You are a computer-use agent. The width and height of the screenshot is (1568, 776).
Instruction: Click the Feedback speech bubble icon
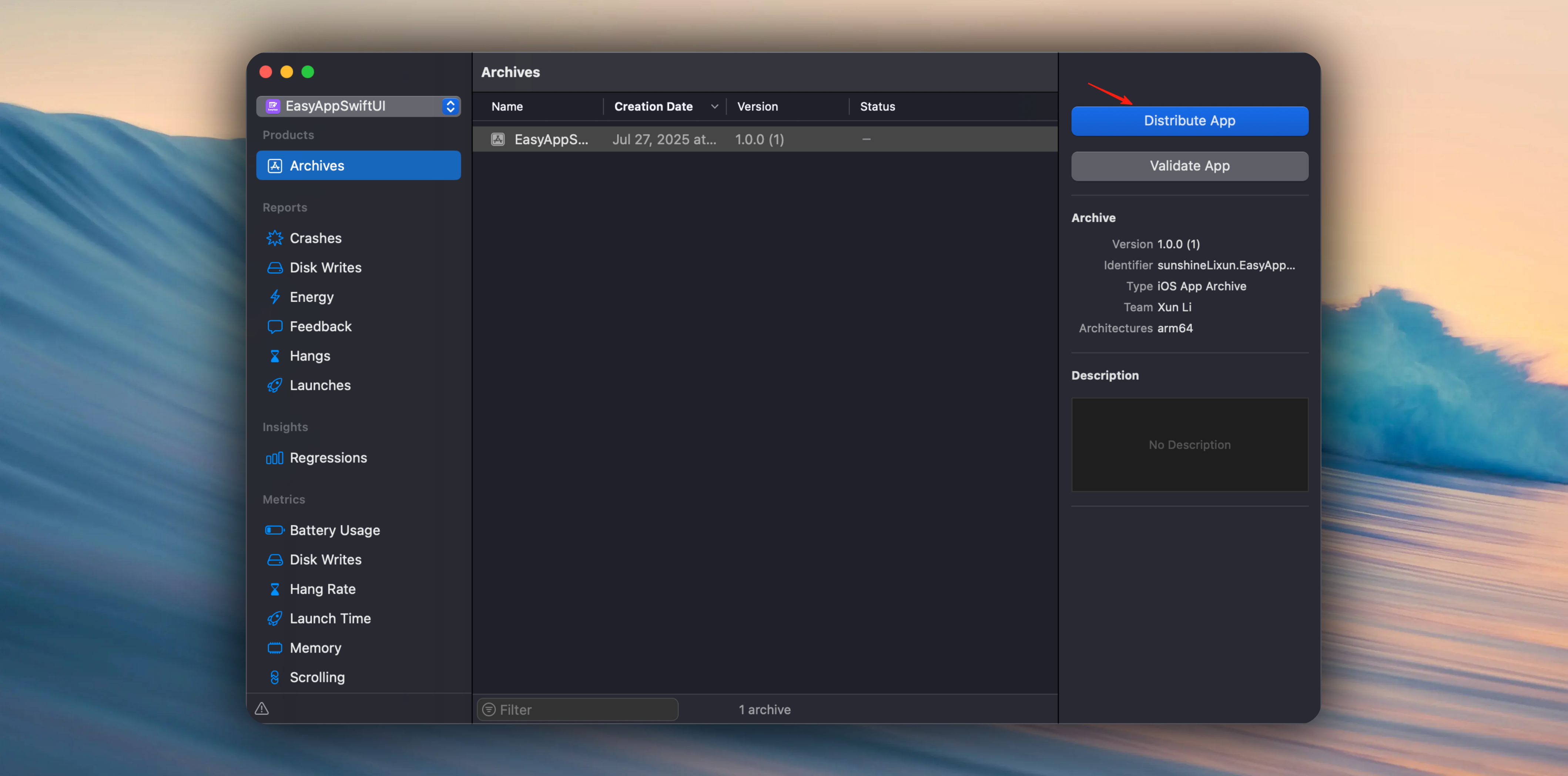click(275, 326)
